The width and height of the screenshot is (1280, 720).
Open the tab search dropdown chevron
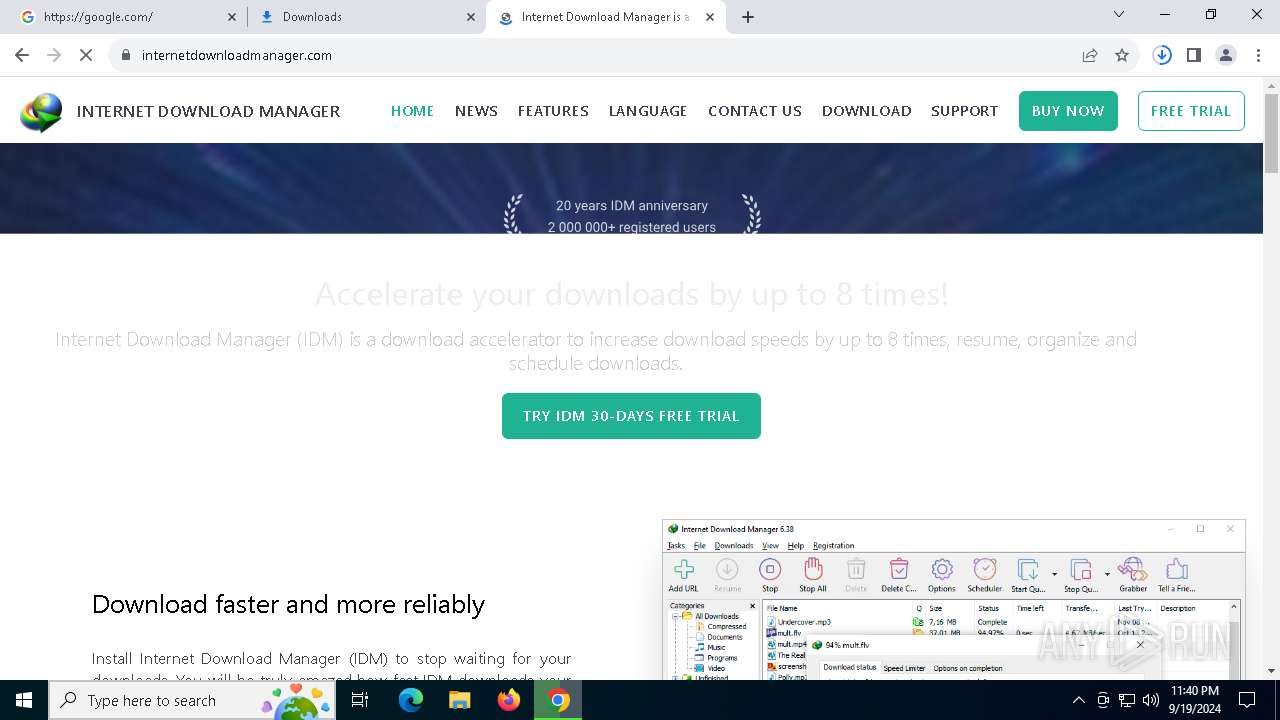click(1119, 14)
